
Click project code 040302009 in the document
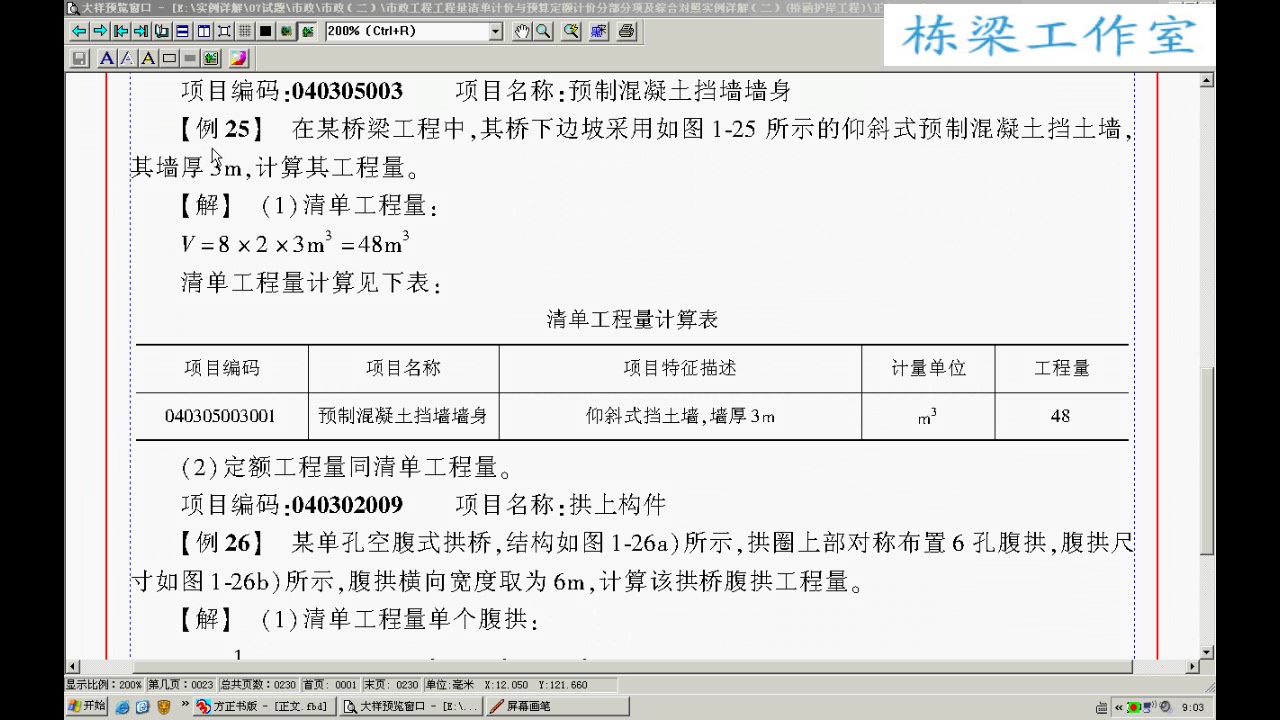[347, 505]
